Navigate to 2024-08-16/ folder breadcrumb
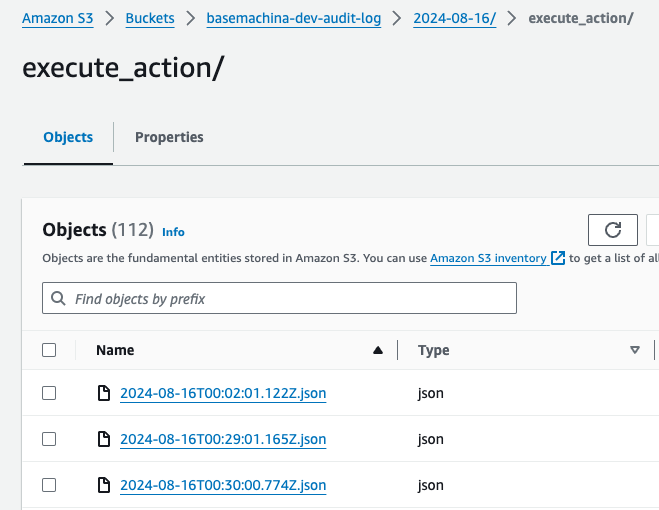 point(454,18)
